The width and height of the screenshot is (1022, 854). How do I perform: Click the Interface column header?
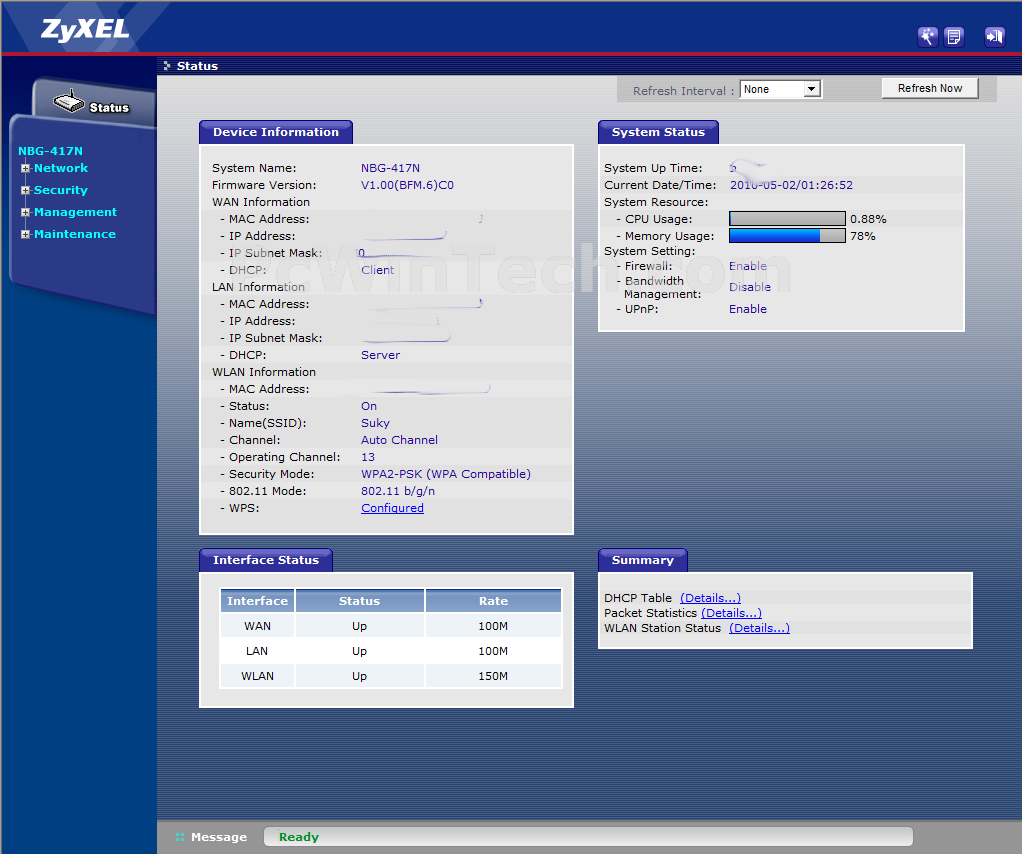[257, 601]
